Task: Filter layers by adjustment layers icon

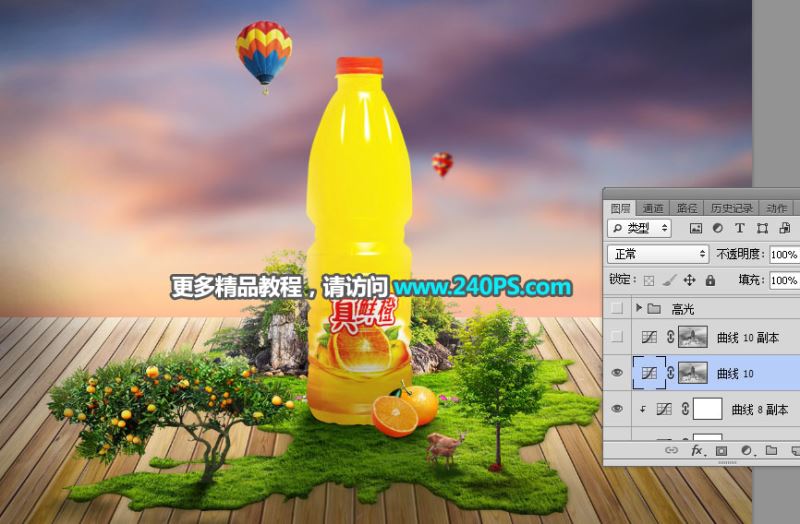Action: tap(717, 228)
